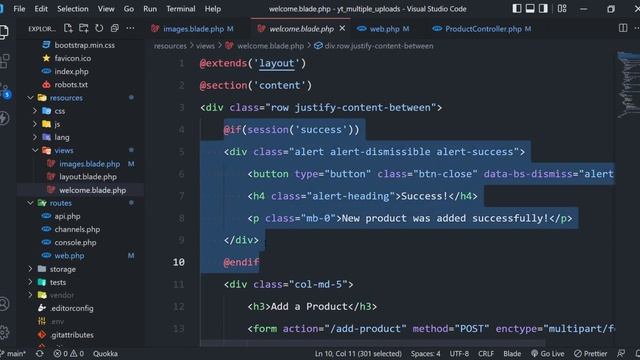Click the New Folder icon in Explorer

coord(84,28)
